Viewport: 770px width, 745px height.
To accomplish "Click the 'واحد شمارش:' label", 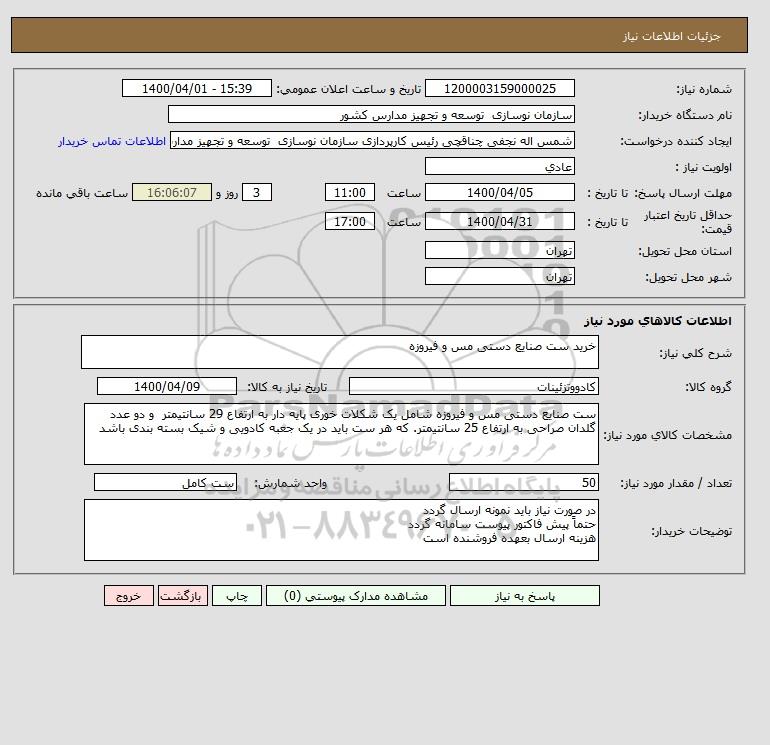I will pyautogui.click(x=290, y=483).
